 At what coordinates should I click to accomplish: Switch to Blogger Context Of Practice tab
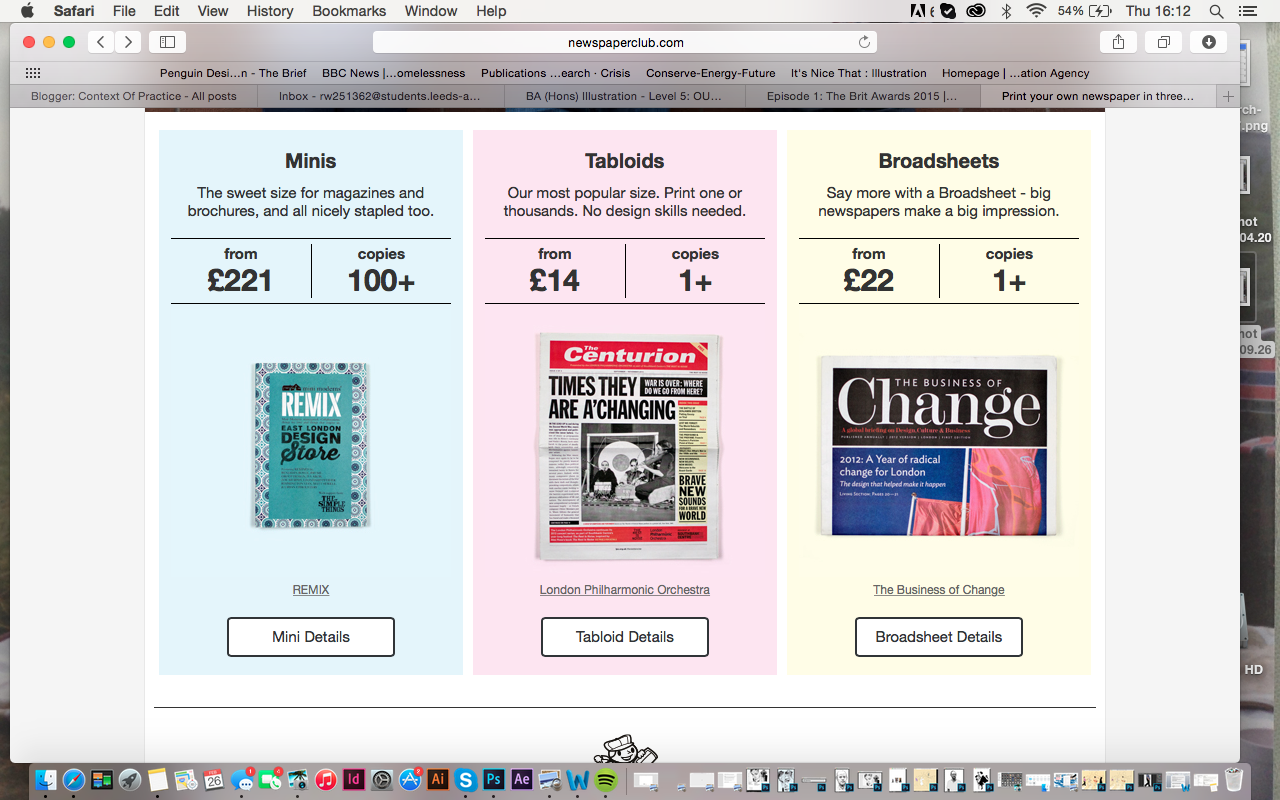[x=134, y=96]
